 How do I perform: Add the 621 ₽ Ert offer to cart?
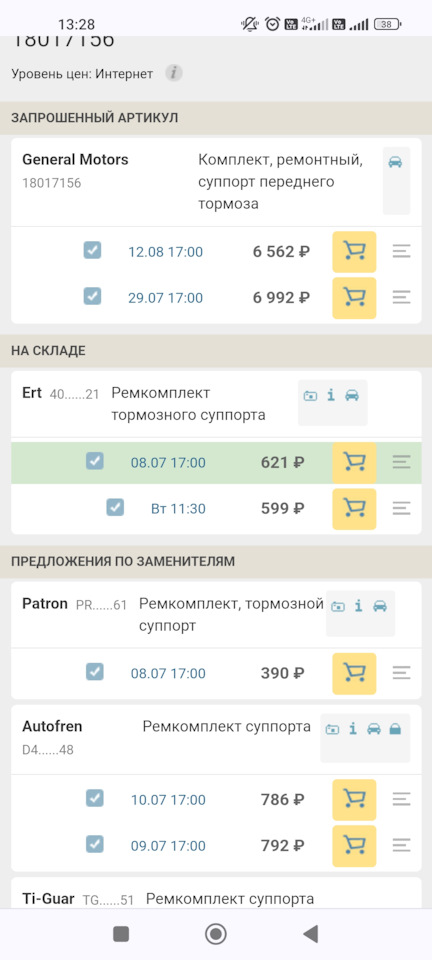(x=354, y=462)
